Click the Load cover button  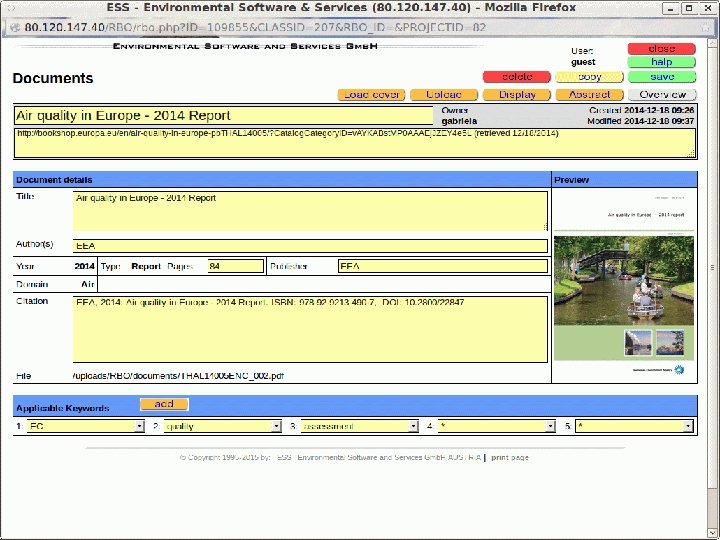(x=371, y=95)
